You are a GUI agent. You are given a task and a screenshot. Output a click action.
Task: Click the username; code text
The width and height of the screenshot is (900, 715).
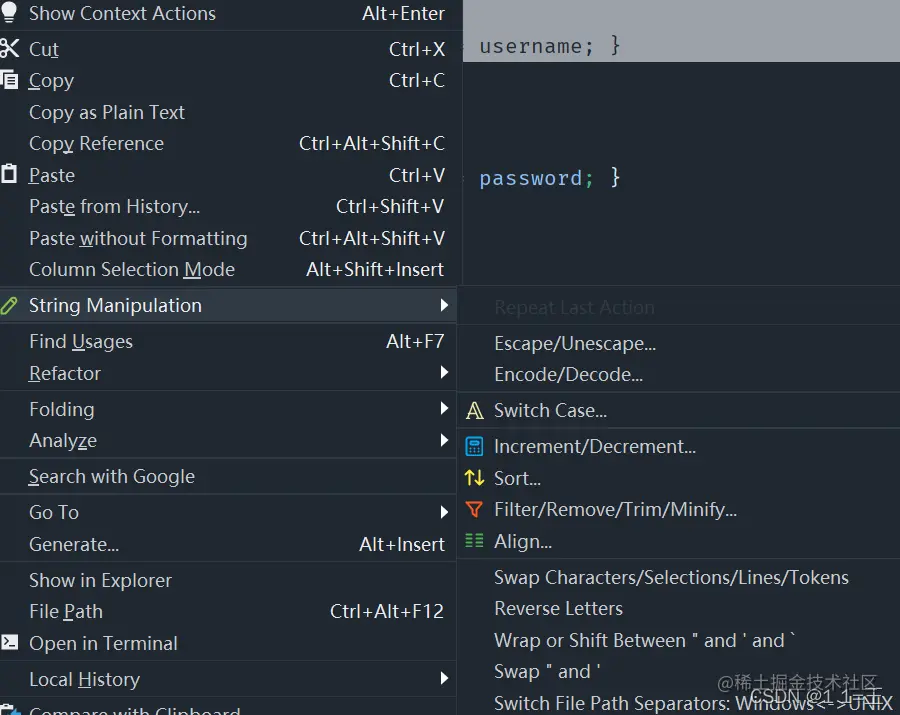tap(536, 46)
